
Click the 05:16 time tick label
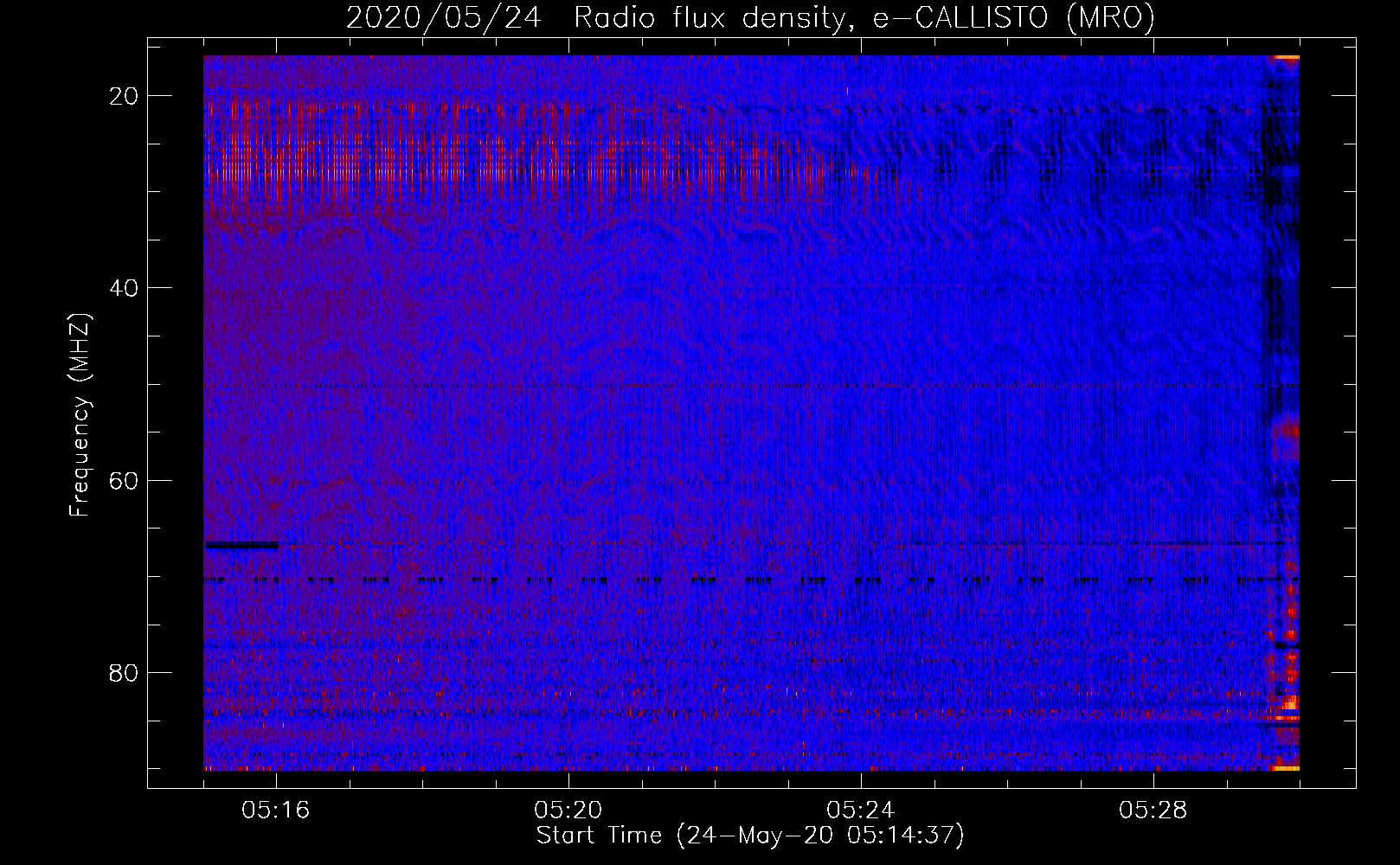(x=276, y=811)
